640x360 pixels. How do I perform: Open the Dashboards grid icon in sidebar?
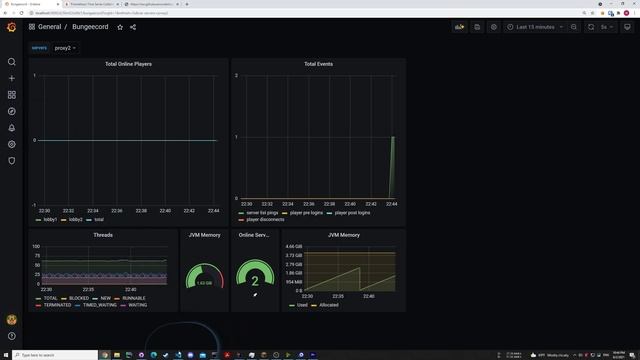11,95
